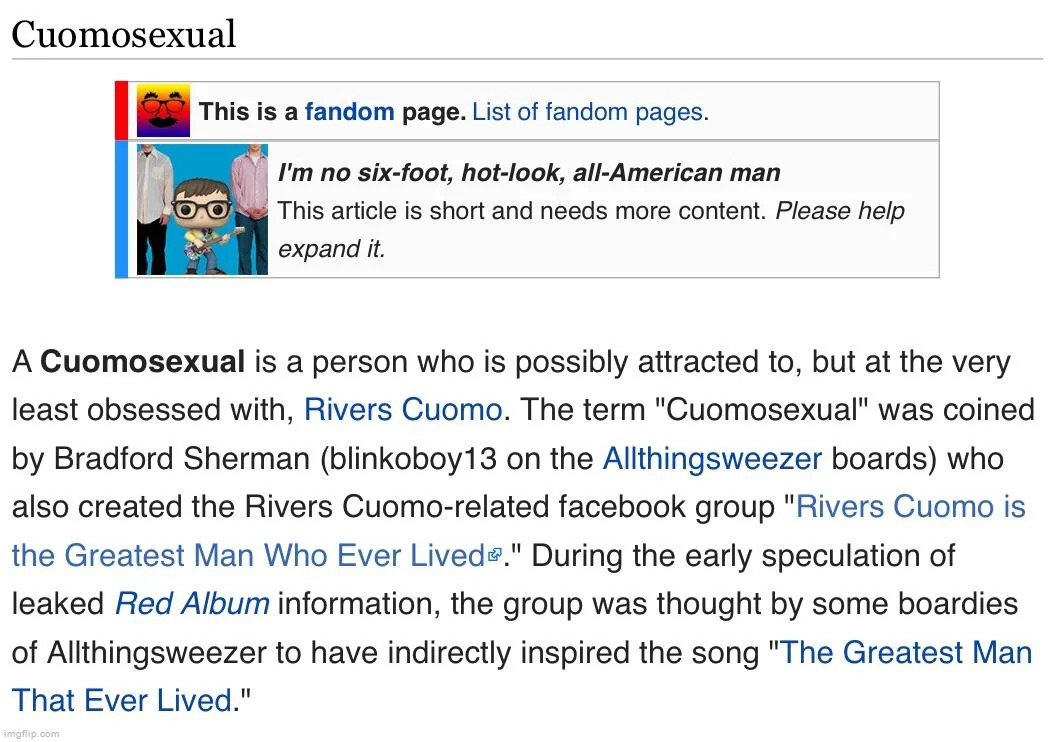Click the external link icon after "Ever Lived"
Viewport: 1064px width, 742px height.
click(494, 556)
